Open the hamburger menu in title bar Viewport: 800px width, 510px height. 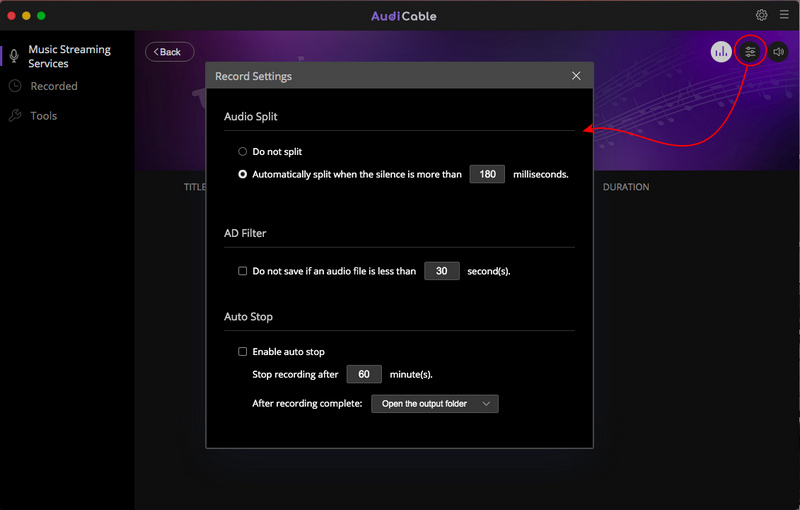tap(784, 15)
